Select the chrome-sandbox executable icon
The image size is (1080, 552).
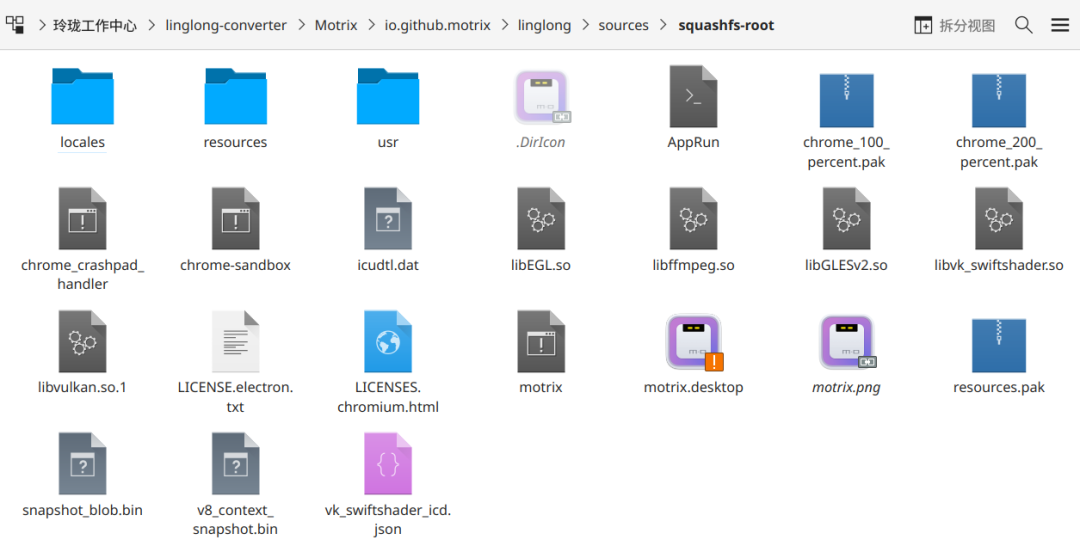[236, 218]
